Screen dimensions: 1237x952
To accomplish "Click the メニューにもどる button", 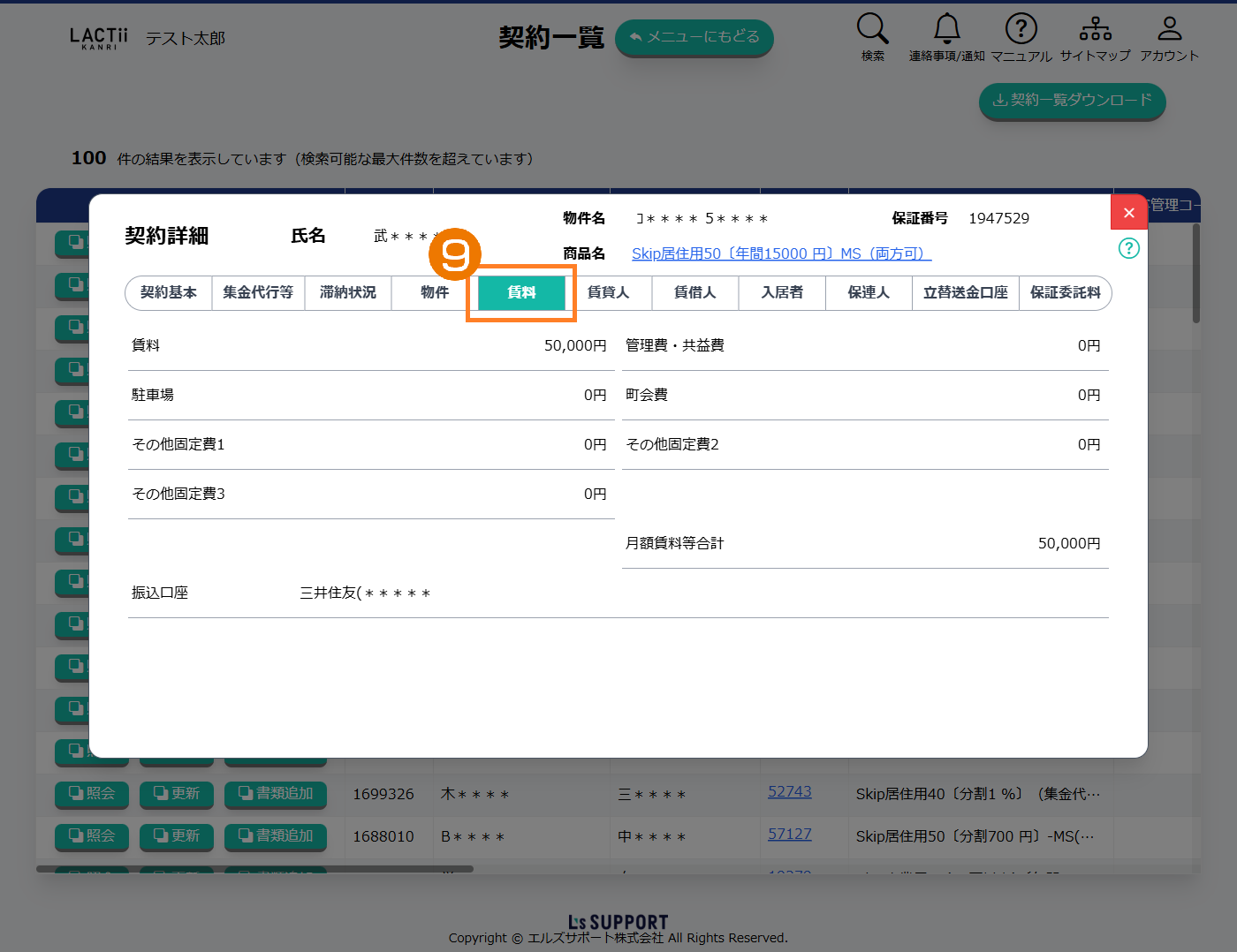I will (694, 38).
